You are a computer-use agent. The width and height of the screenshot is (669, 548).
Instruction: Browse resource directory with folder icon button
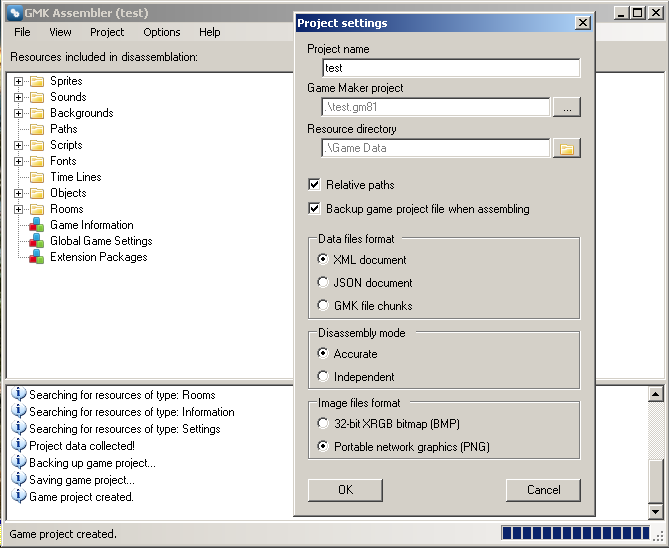point(566,148)
